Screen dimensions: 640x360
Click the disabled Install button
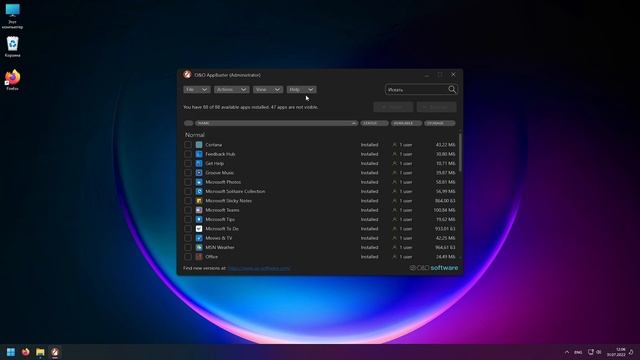393,107
